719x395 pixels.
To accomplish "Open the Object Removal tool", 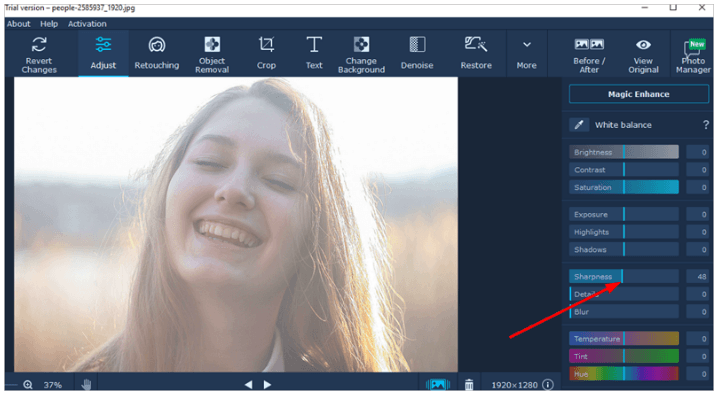I will click(x=212, y=54).
